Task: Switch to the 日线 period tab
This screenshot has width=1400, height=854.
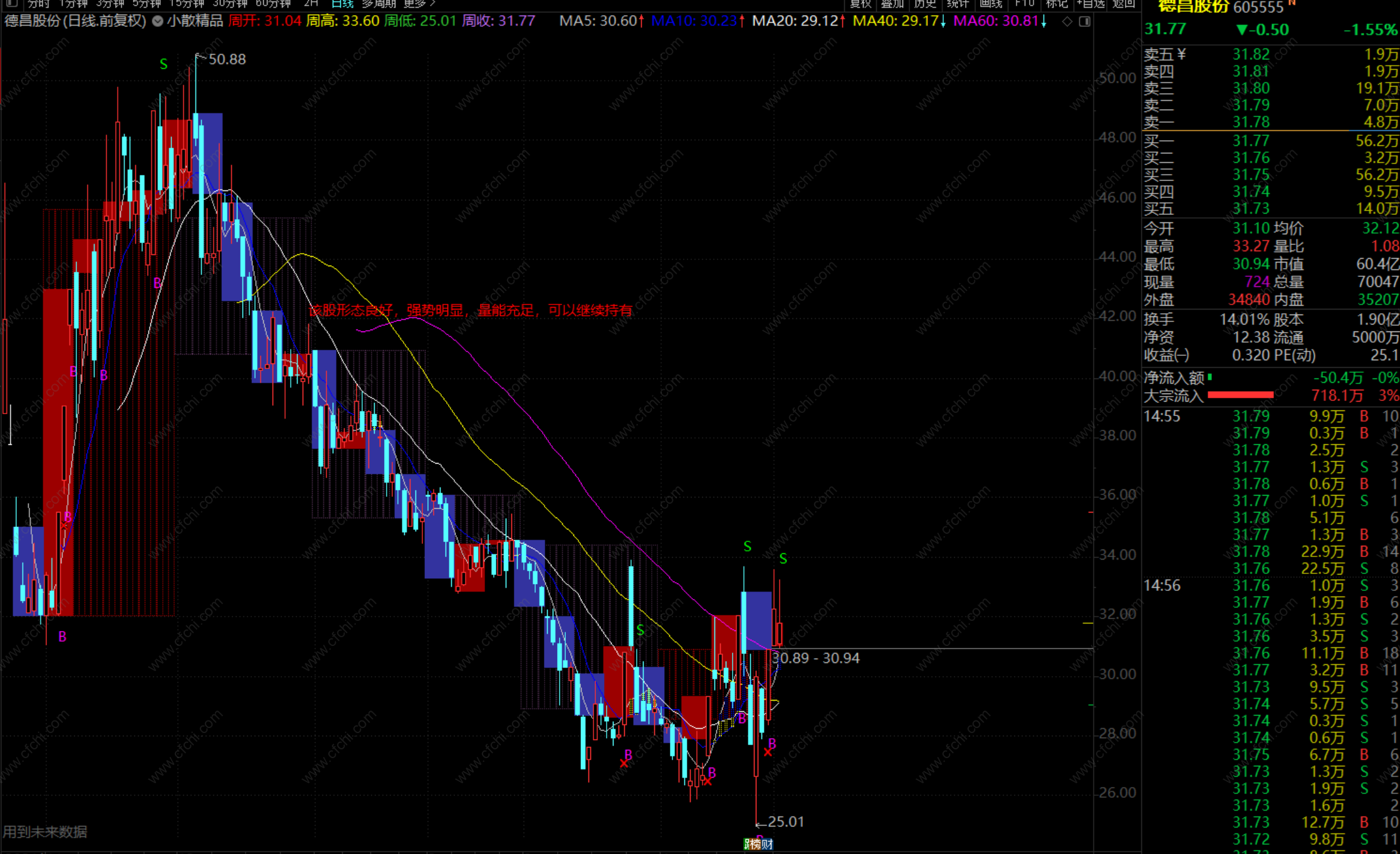Action: coord(342,4)
